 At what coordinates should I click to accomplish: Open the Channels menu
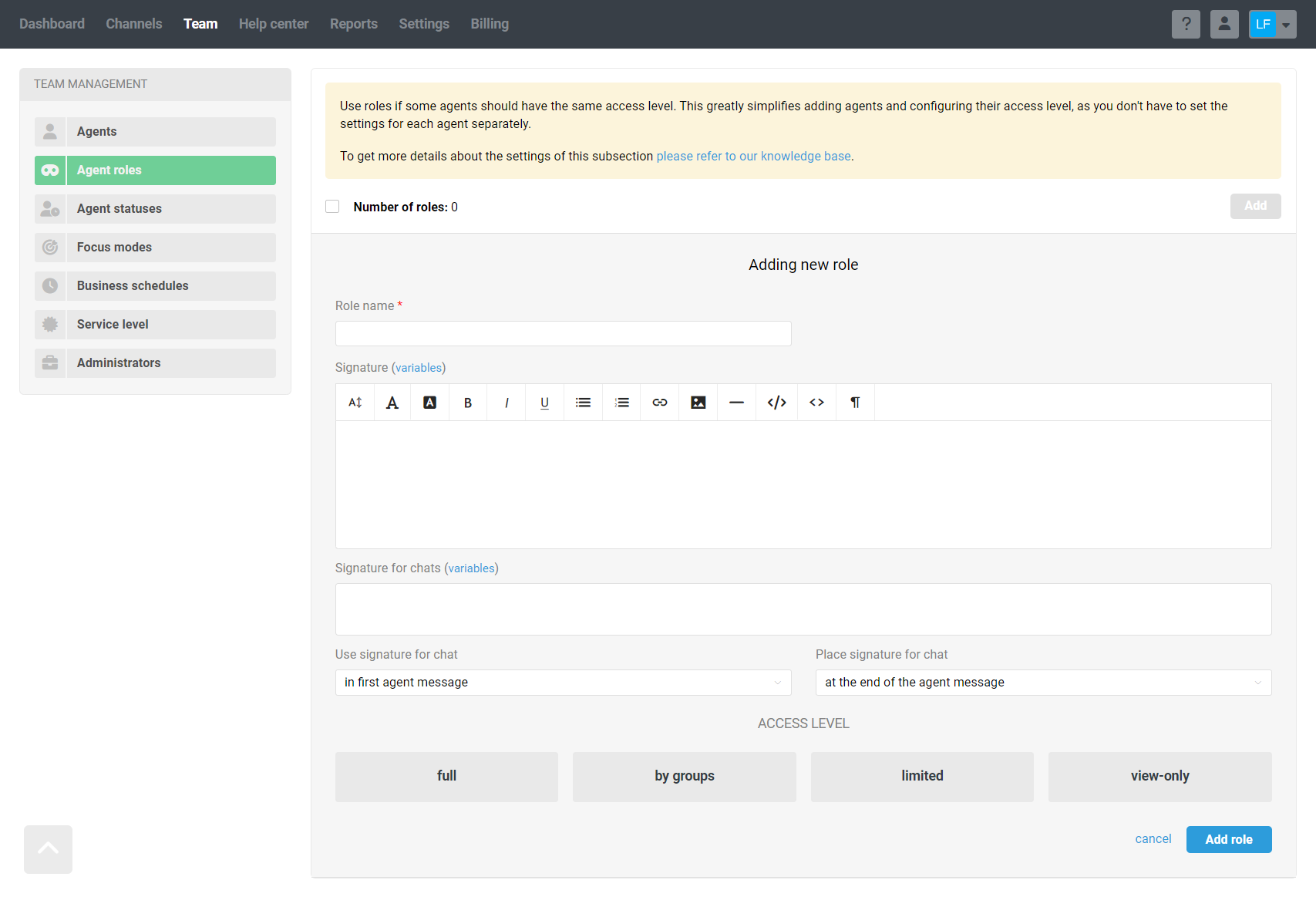(x=134, y=24)
